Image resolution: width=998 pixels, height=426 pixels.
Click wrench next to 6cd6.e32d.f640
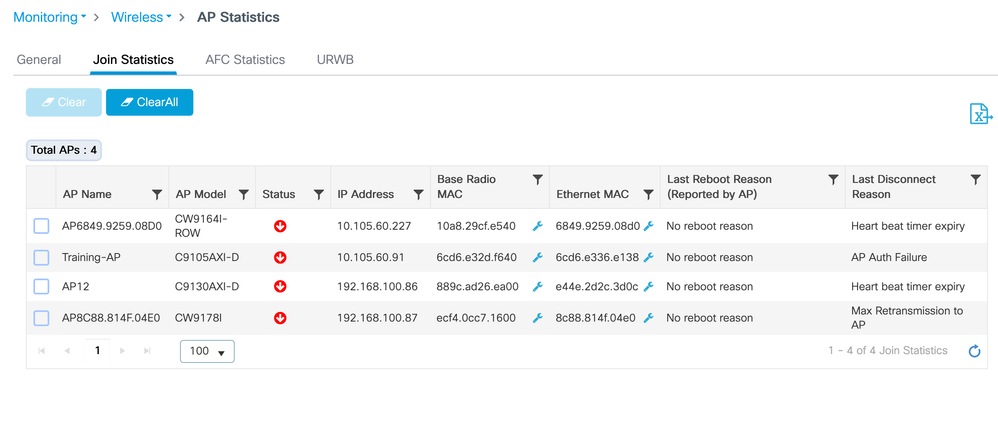(x=537, y=257)
